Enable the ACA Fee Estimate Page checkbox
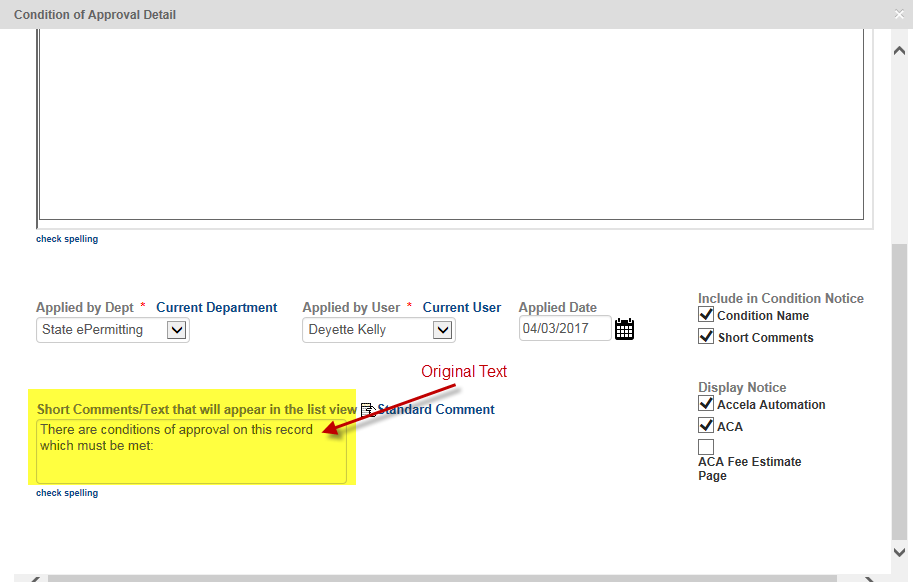 tap(706, 447)
